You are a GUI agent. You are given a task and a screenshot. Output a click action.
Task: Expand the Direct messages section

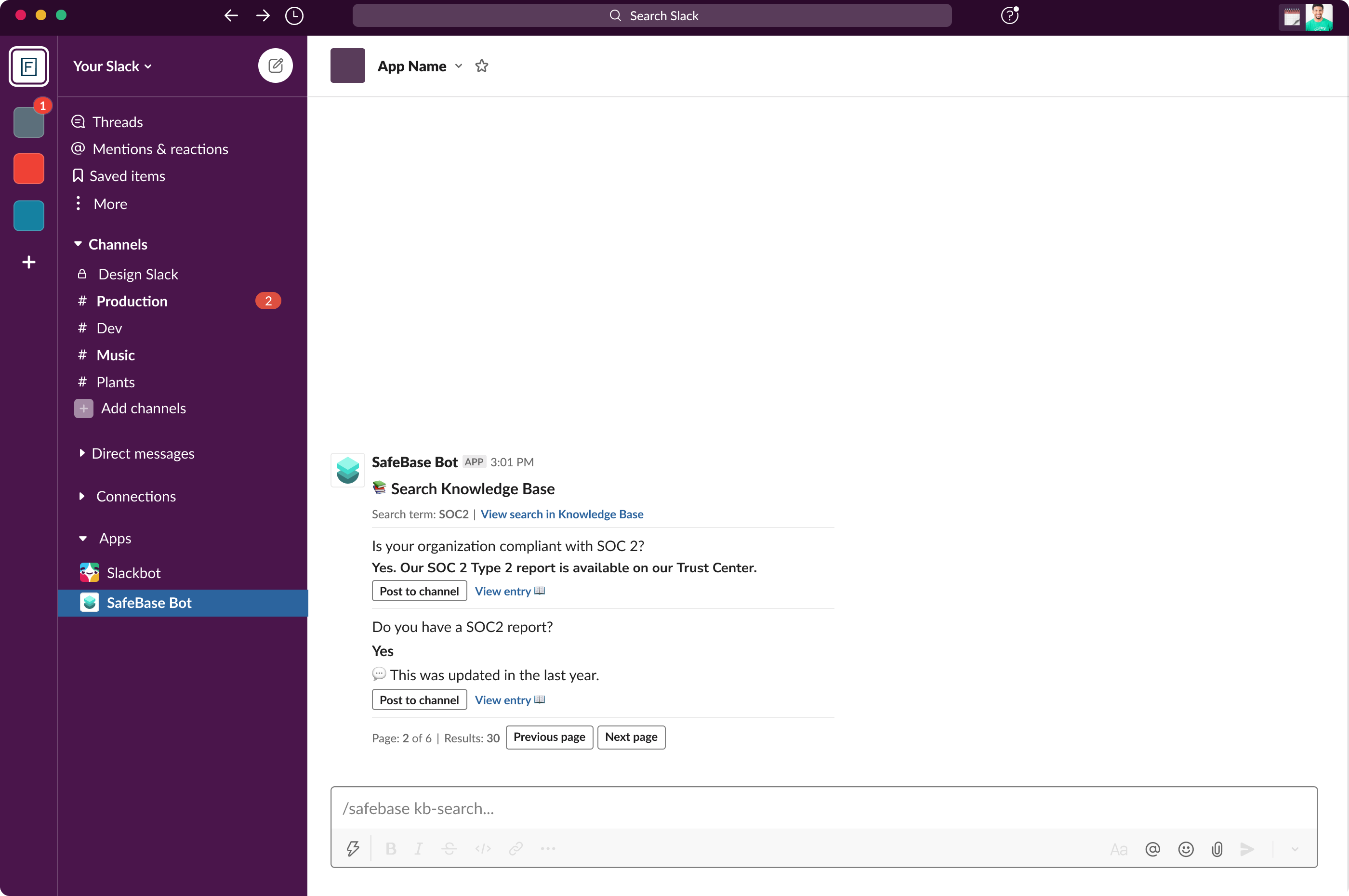click(82, 453)
